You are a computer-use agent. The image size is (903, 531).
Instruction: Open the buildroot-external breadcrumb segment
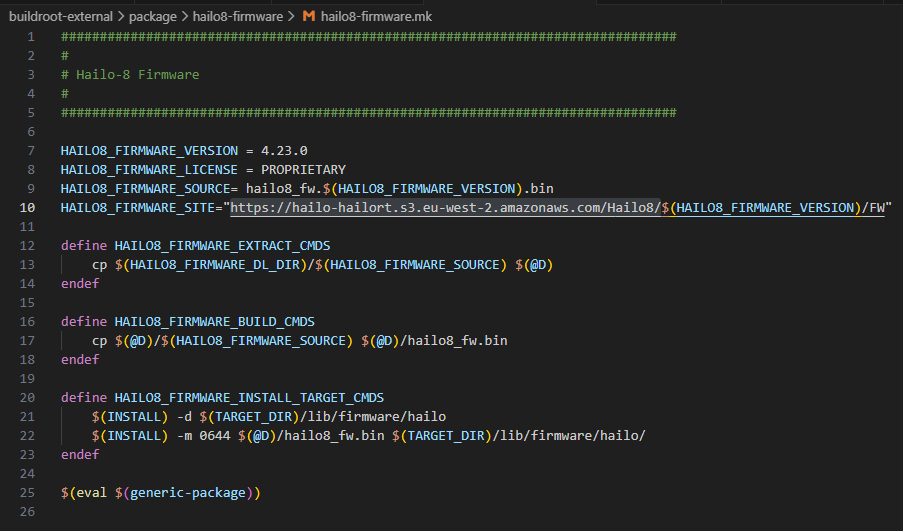point(58,16)
